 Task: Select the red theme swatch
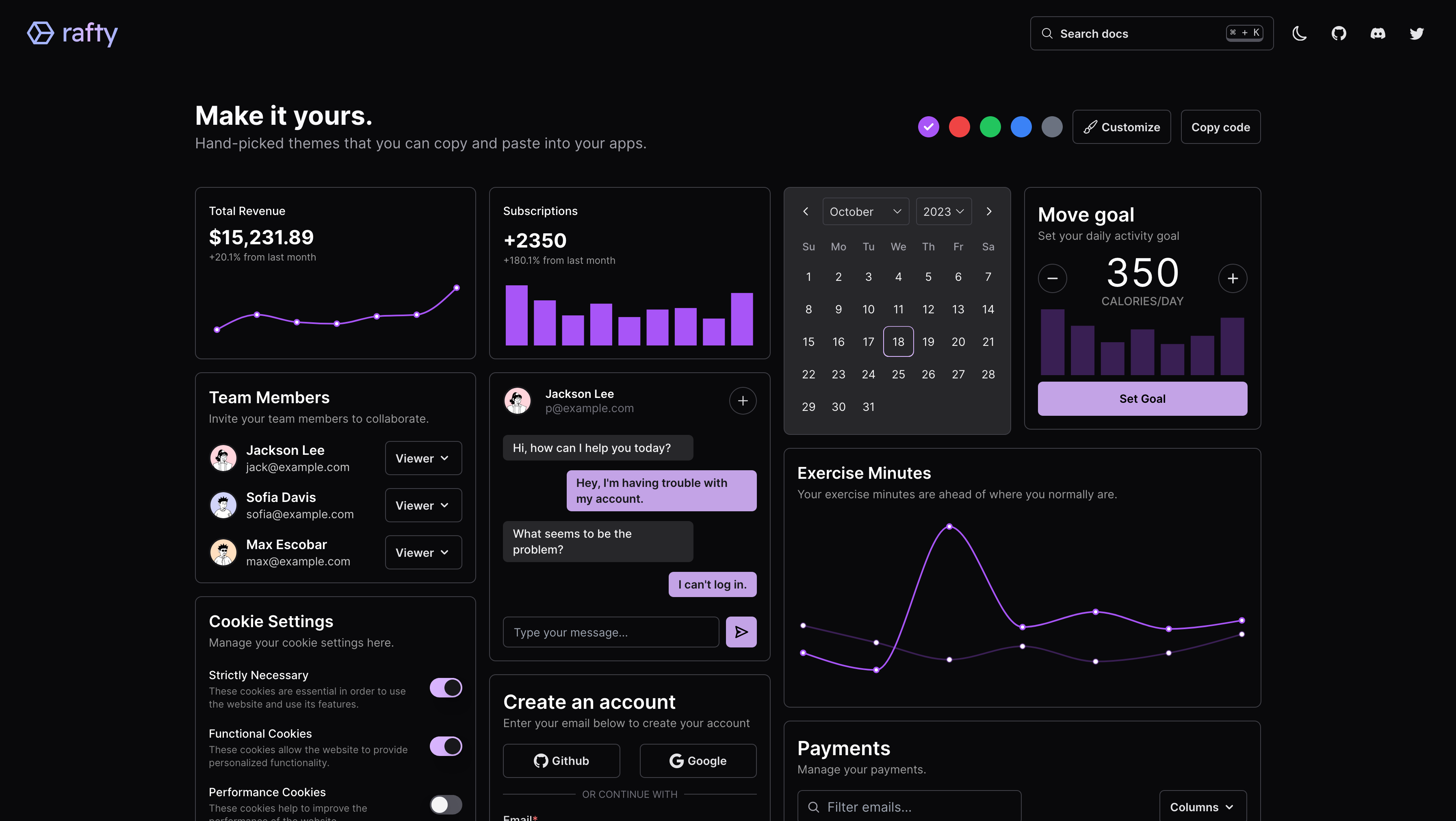pyautogui.click(x=959, y=127)
